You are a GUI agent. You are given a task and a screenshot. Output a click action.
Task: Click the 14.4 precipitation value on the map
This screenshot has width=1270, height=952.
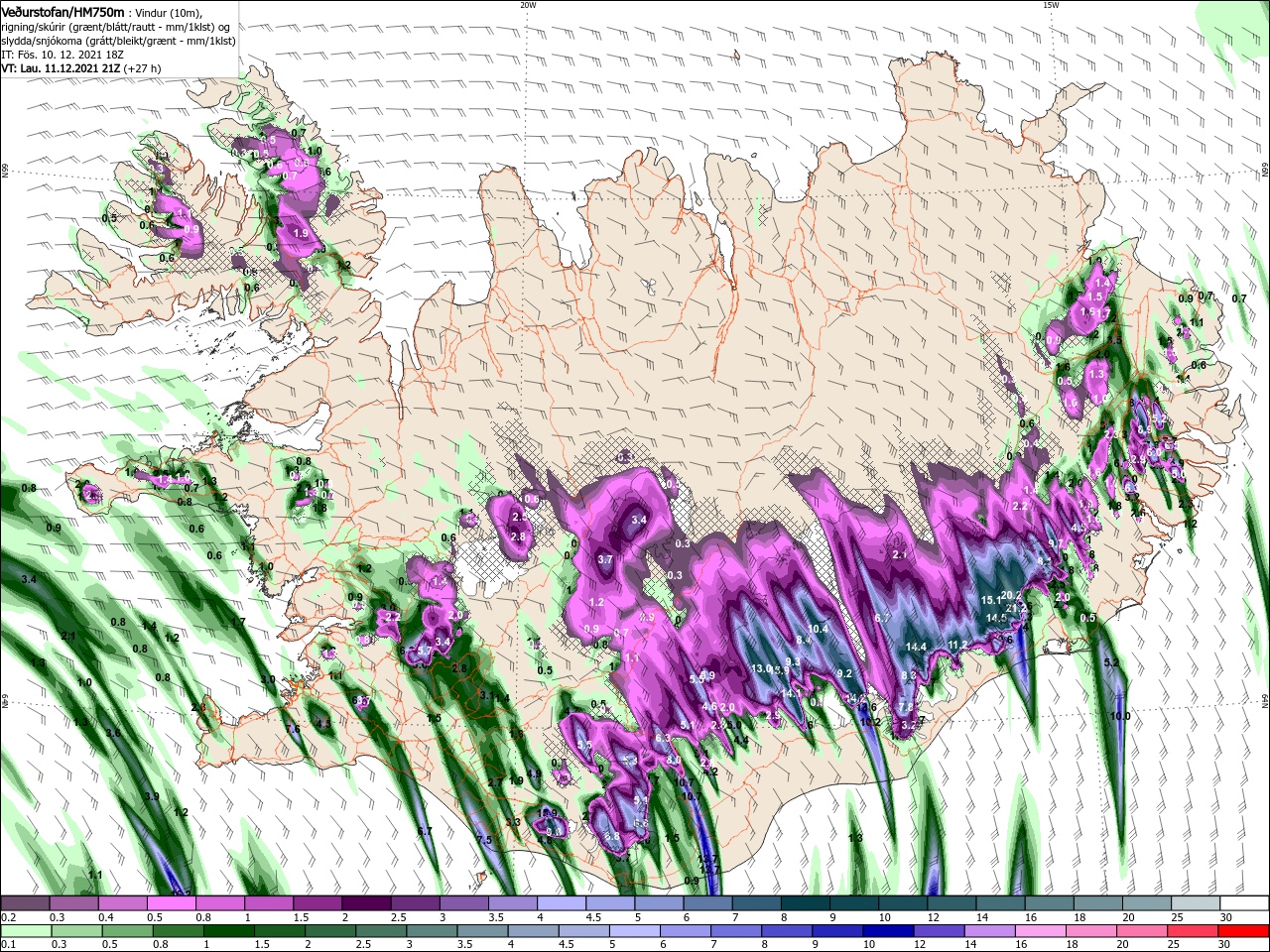[x=916, y=647]
